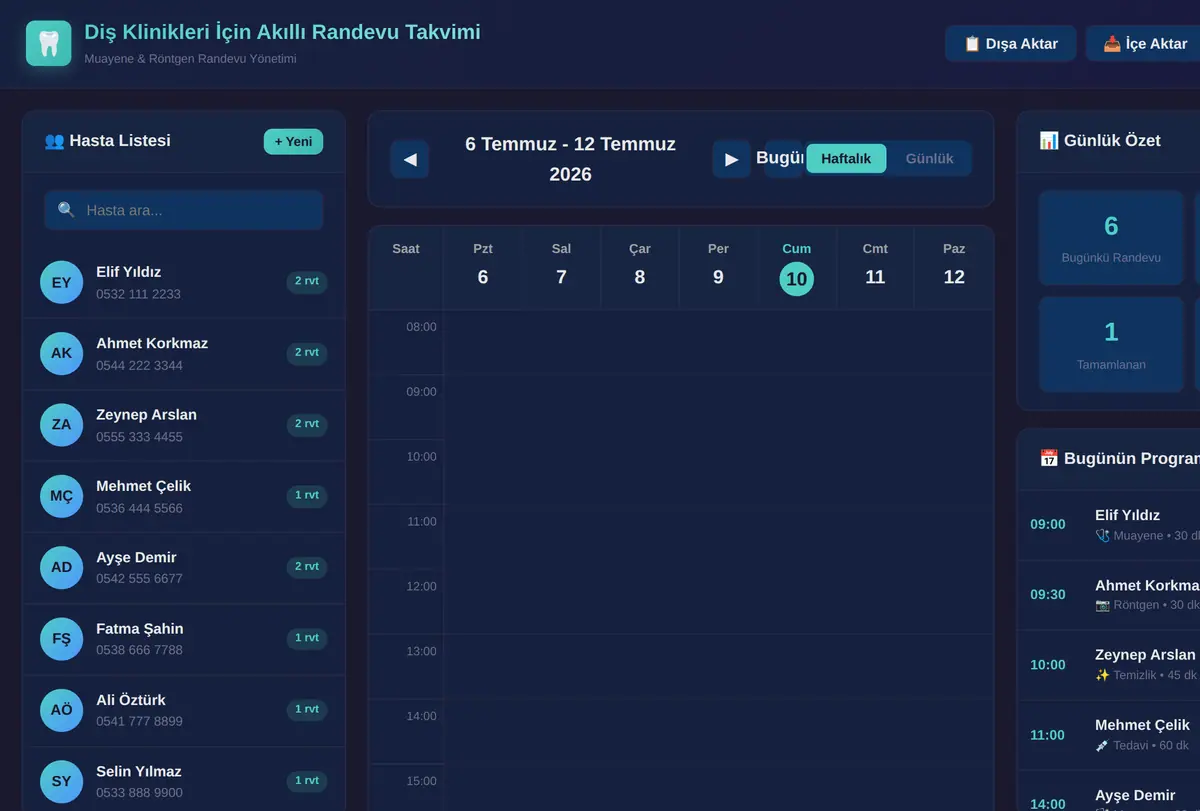
Task: Go to the previous week arrow
Action: 410,159
